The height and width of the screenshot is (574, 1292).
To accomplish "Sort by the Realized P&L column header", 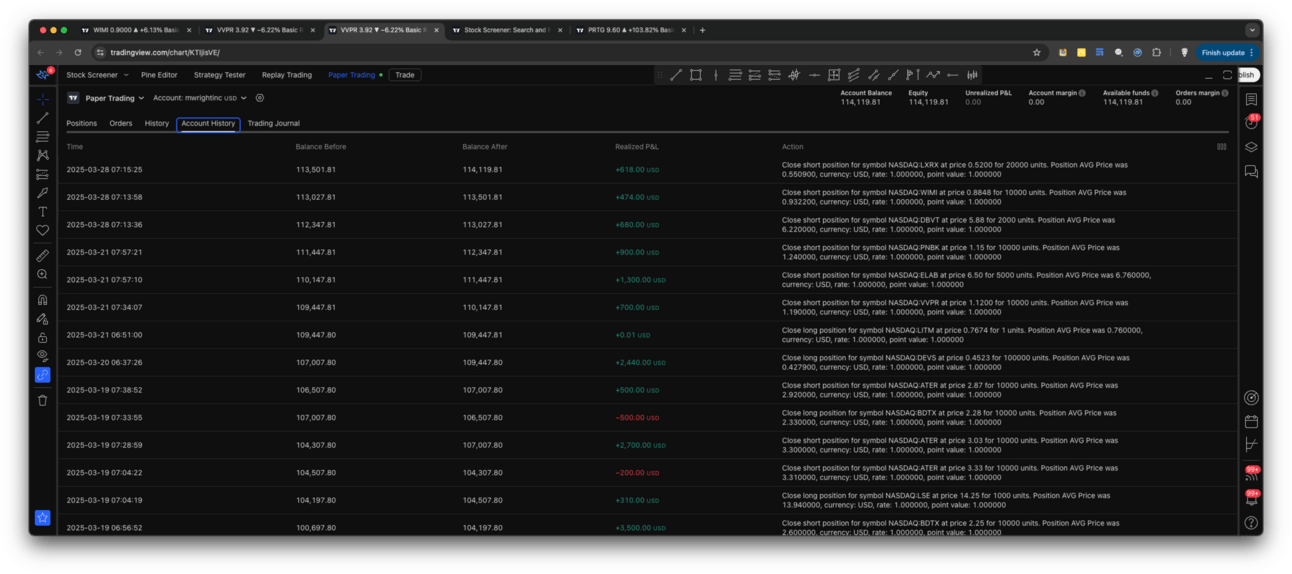I will pos(637,147).
